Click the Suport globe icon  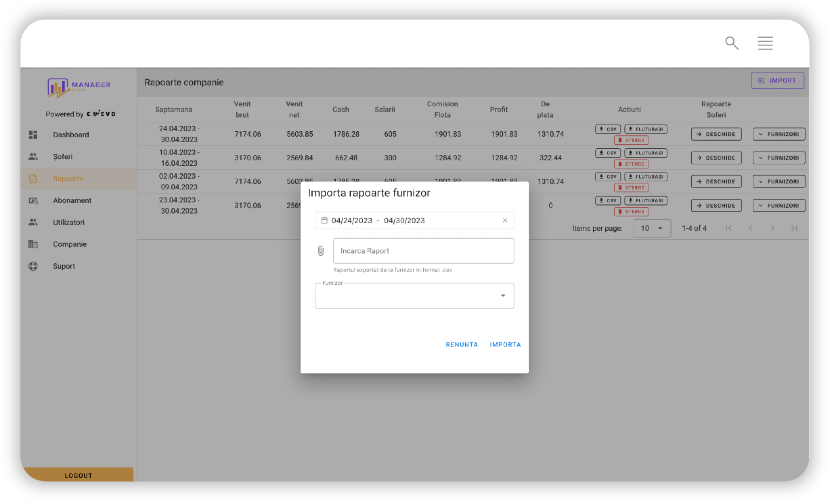click(x=33, y=266)
